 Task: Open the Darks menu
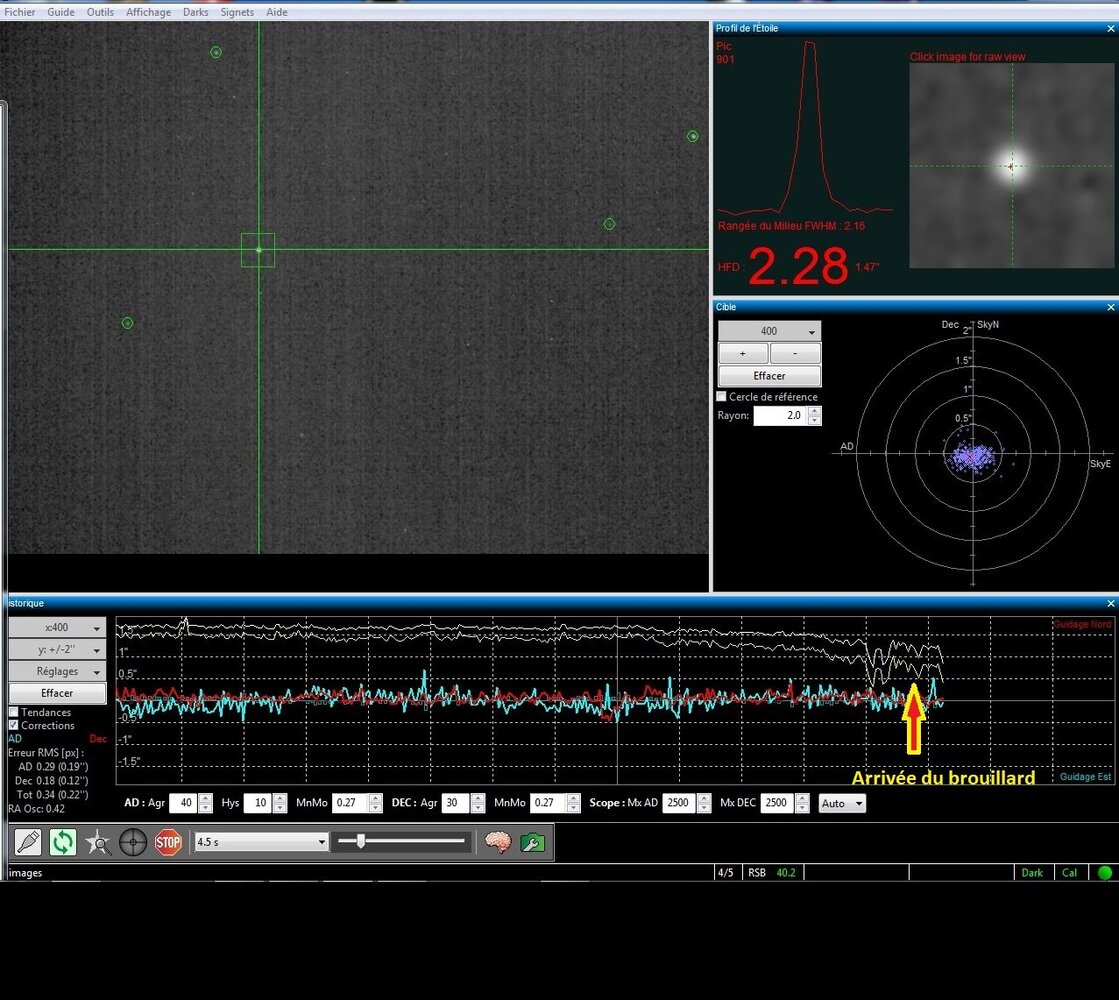tap(196, 12)
